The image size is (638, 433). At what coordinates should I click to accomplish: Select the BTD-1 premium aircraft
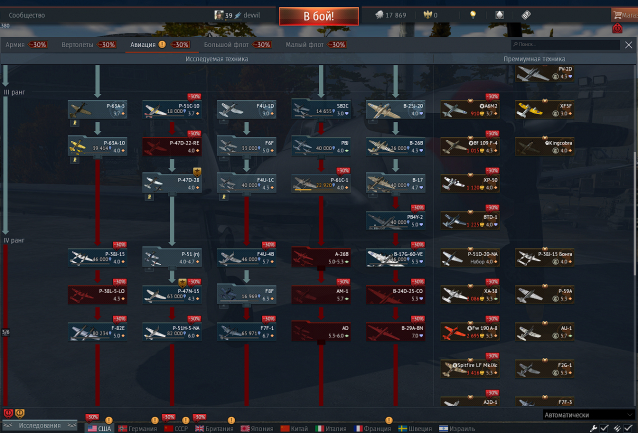(x=470, y=221)
